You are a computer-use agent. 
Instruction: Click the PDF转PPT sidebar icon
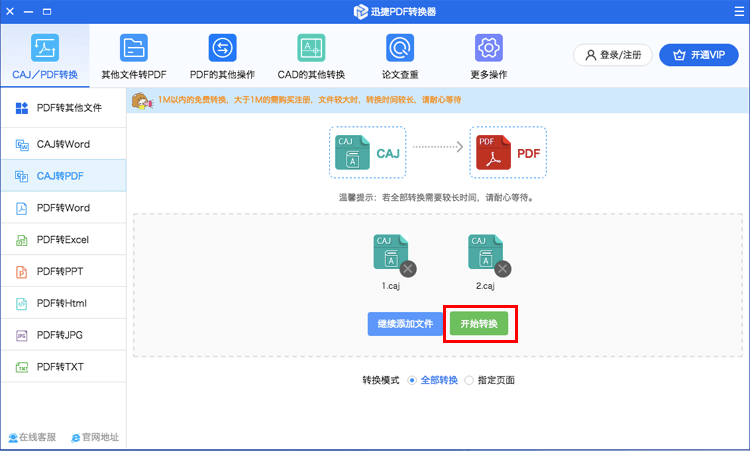[22, 272]
